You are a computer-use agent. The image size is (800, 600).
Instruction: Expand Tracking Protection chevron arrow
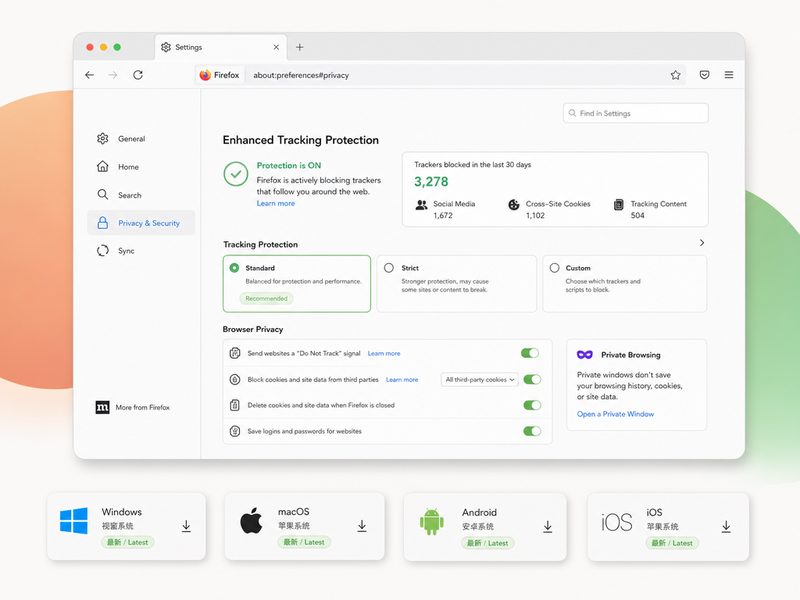(702, 243)
